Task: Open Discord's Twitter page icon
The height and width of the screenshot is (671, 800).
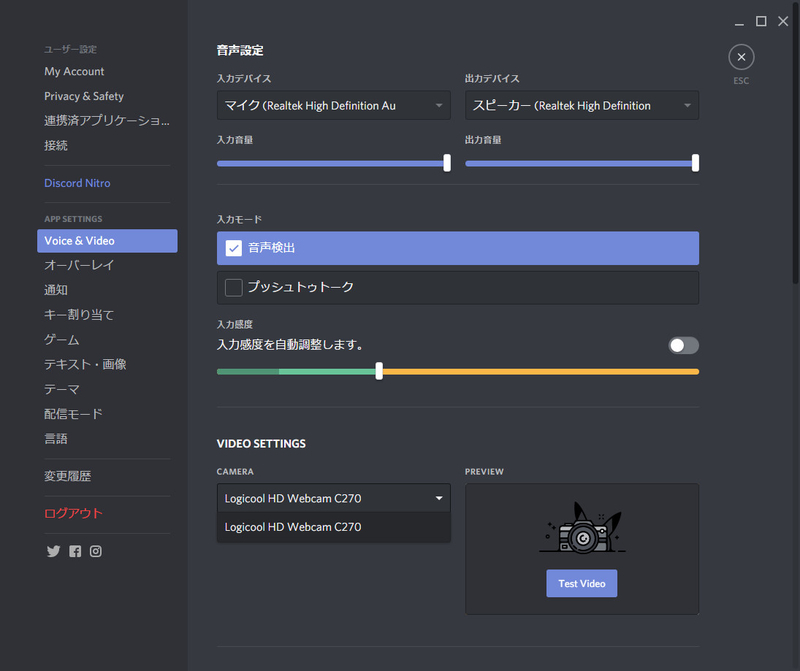Action: [53, 551]
